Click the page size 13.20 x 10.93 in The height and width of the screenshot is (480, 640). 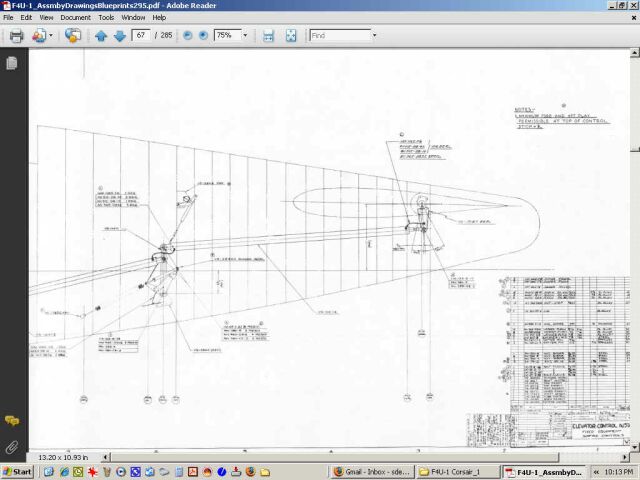(63, 458)
